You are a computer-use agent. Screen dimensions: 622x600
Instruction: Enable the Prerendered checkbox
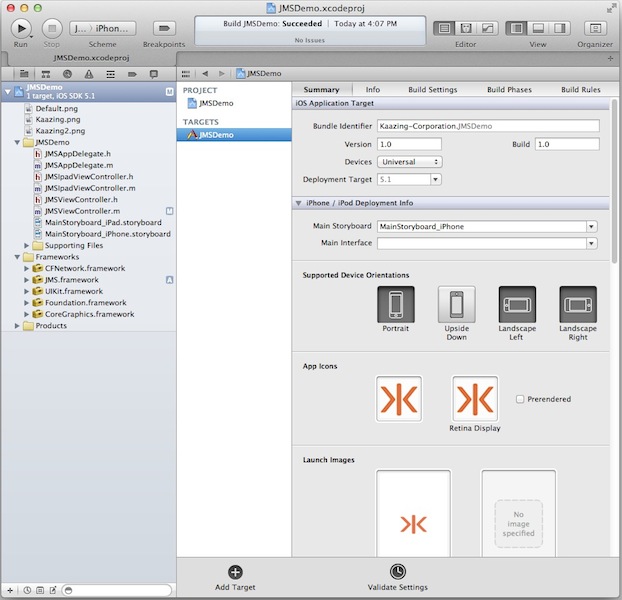pyautogui.click(x=520, y=399)
